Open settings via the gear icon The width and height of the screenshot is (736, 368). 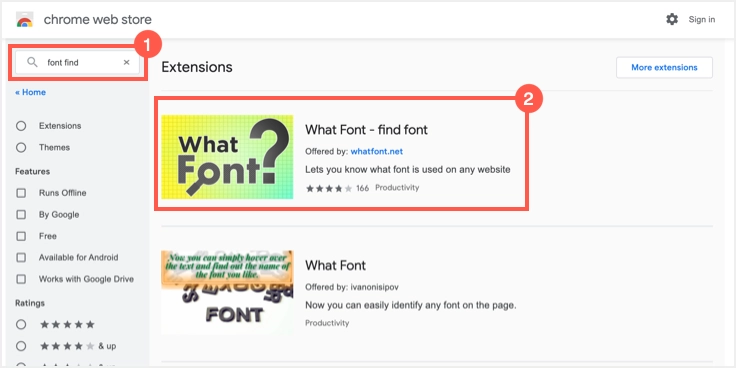coord(672,19)
